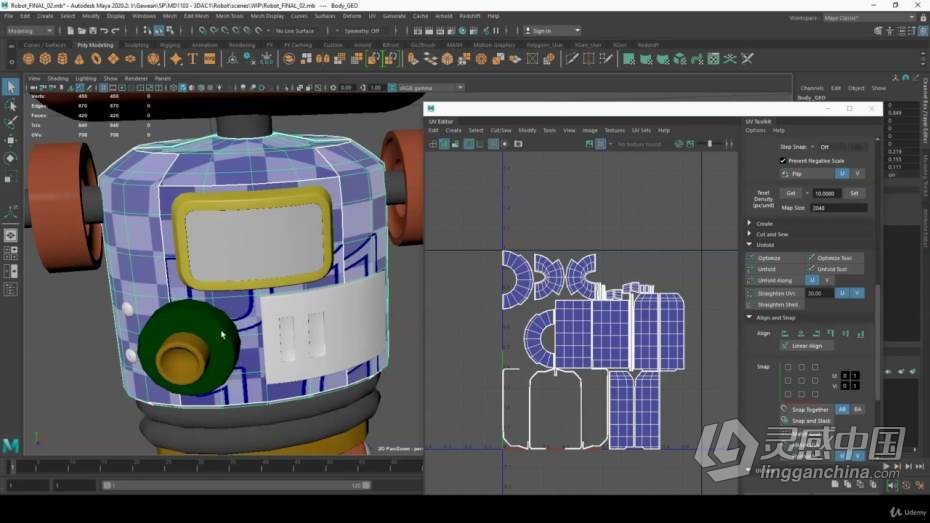Click the wireframe icon at left of UV Editor toolbar
This screenshot has height=523, width=930.
(x=433, y=143)
